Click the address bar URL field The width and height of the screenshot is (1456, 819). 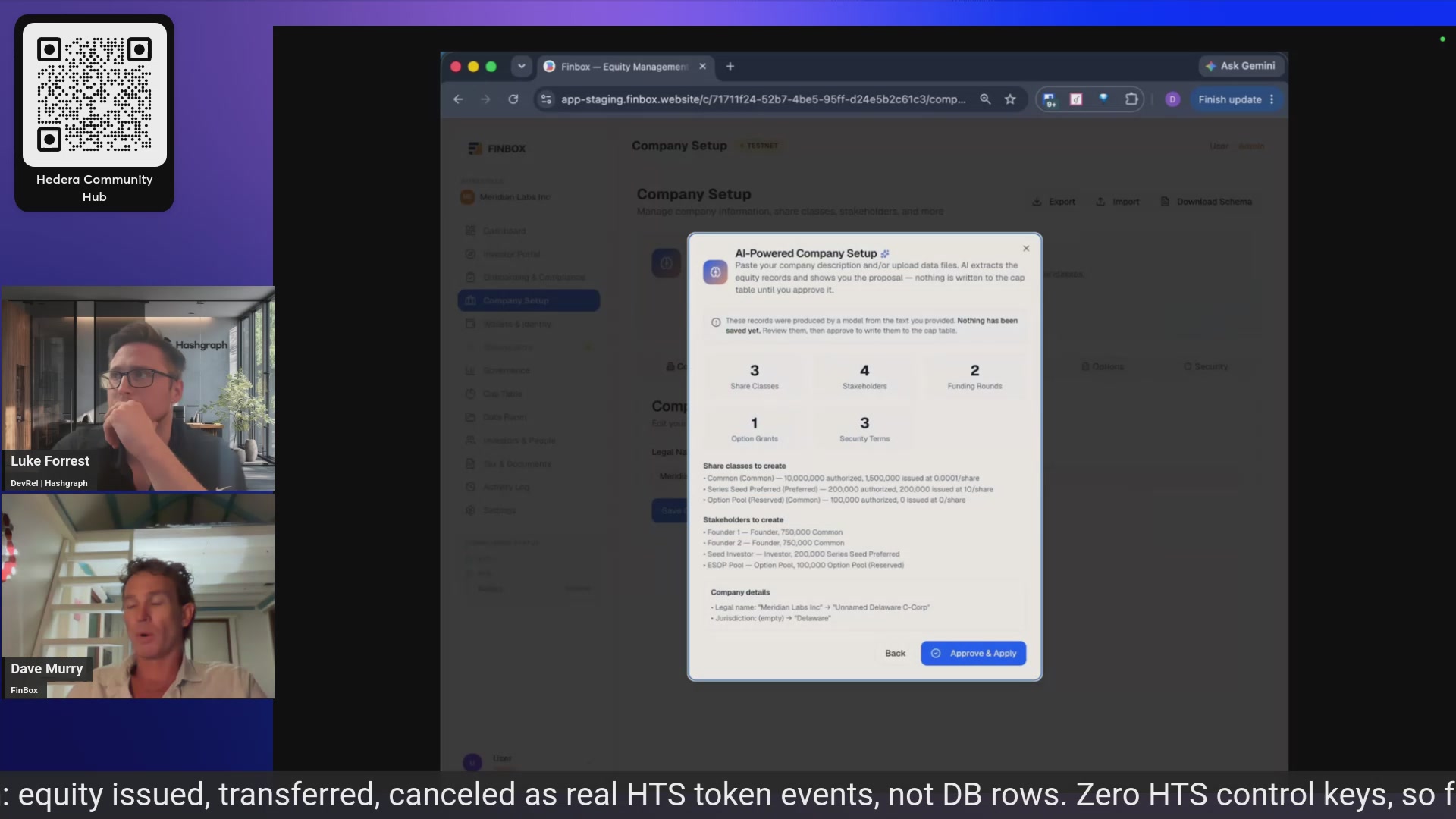coord(763,99)
